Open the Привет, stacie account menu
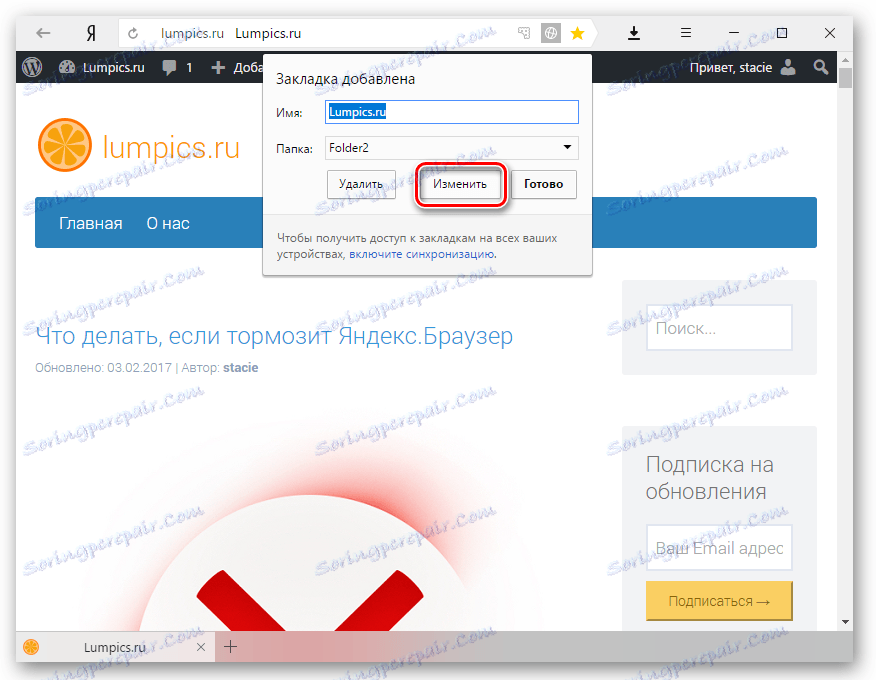 coord(731,68)
